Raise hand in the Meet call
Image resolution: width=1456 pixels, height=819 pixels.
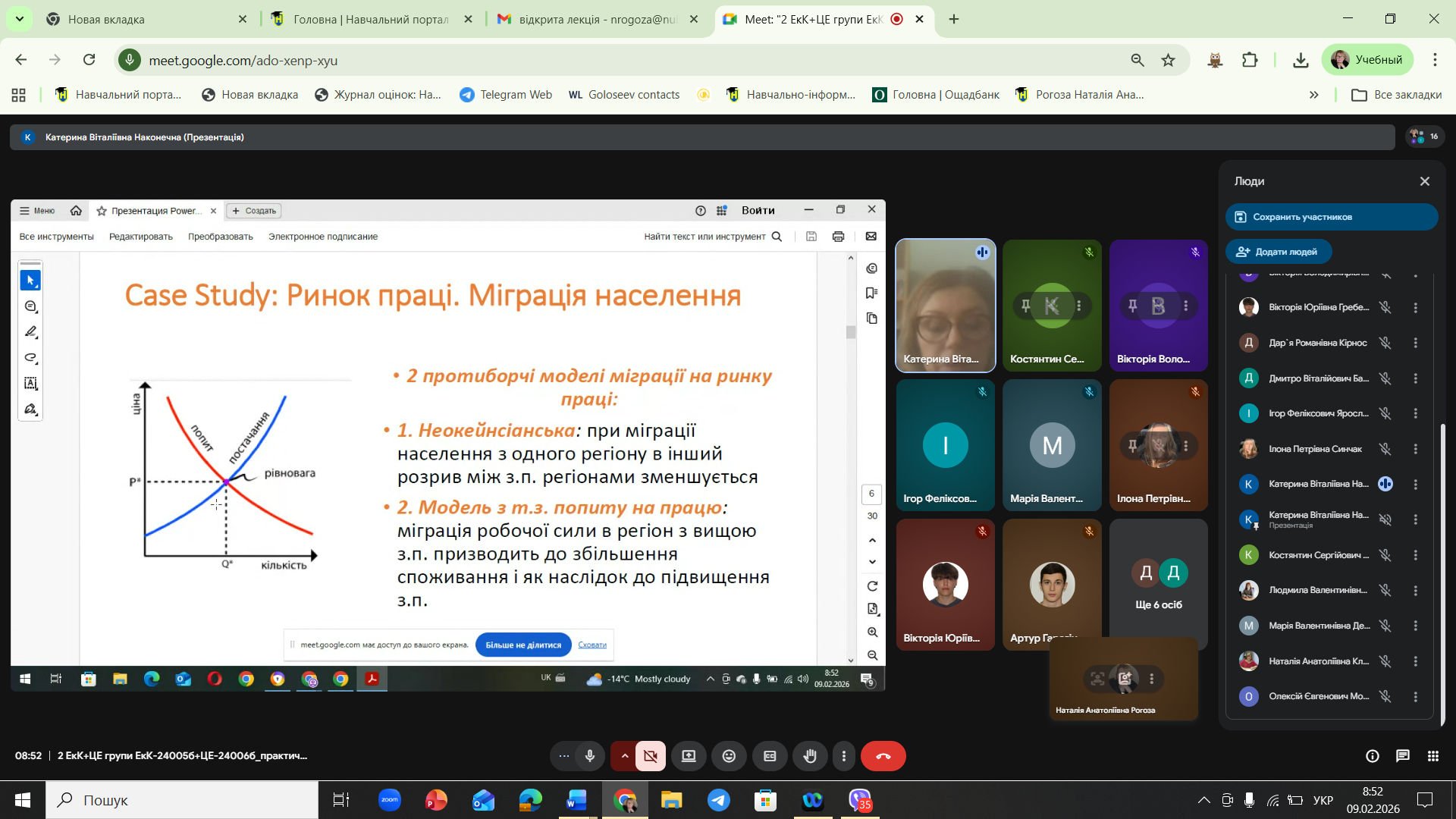point(810,756)
